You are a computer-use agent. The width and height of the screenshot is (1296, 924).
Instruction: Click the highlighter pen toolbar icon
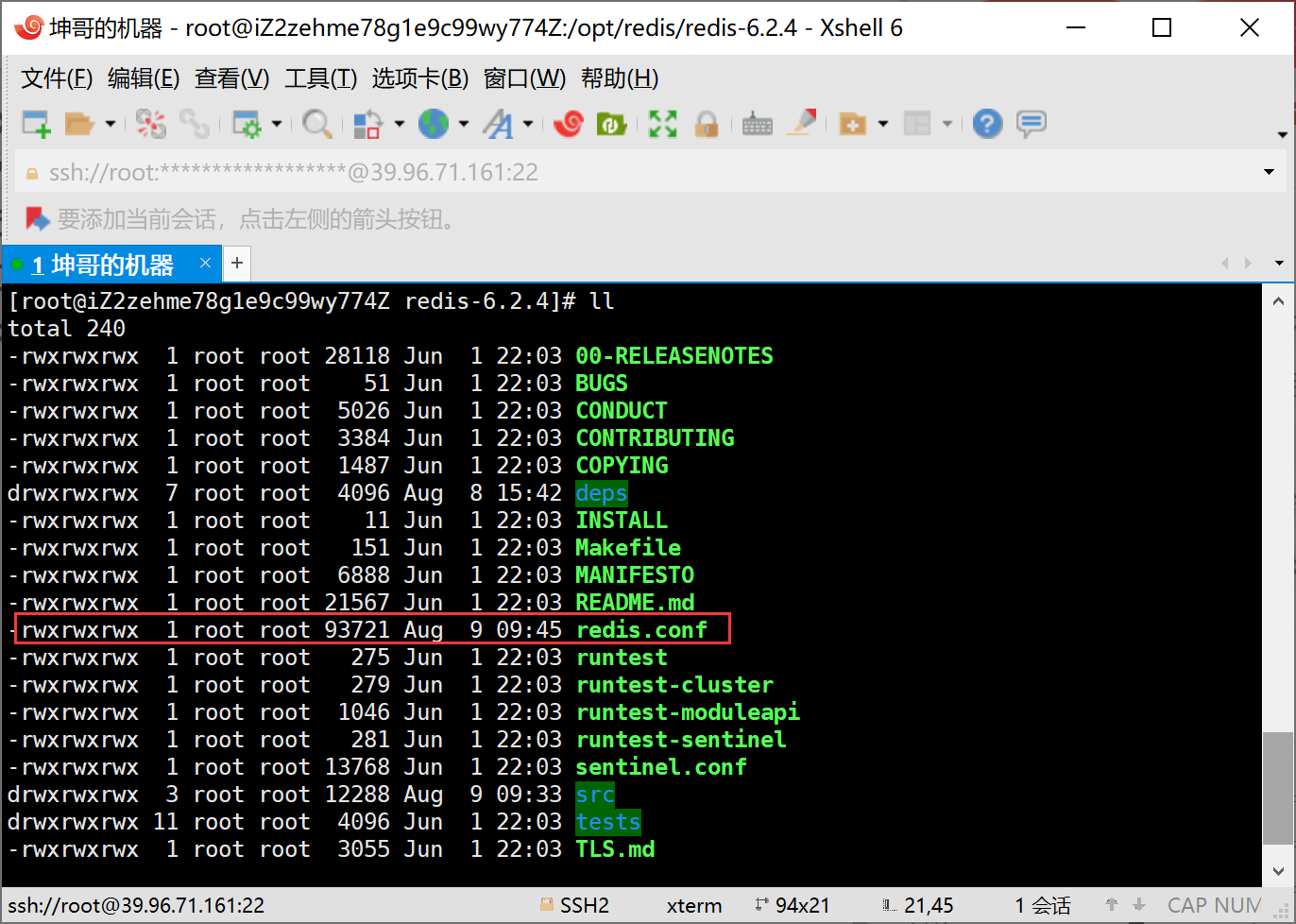tap(802, 123)
